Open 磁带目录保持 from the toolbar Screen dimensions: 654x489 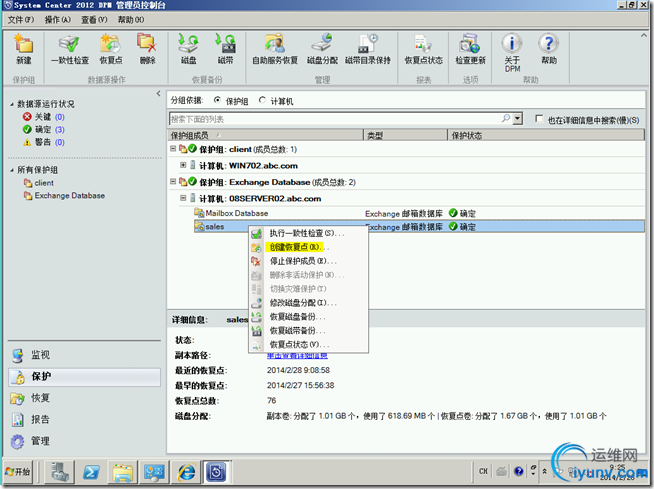(x=367, y=49)
